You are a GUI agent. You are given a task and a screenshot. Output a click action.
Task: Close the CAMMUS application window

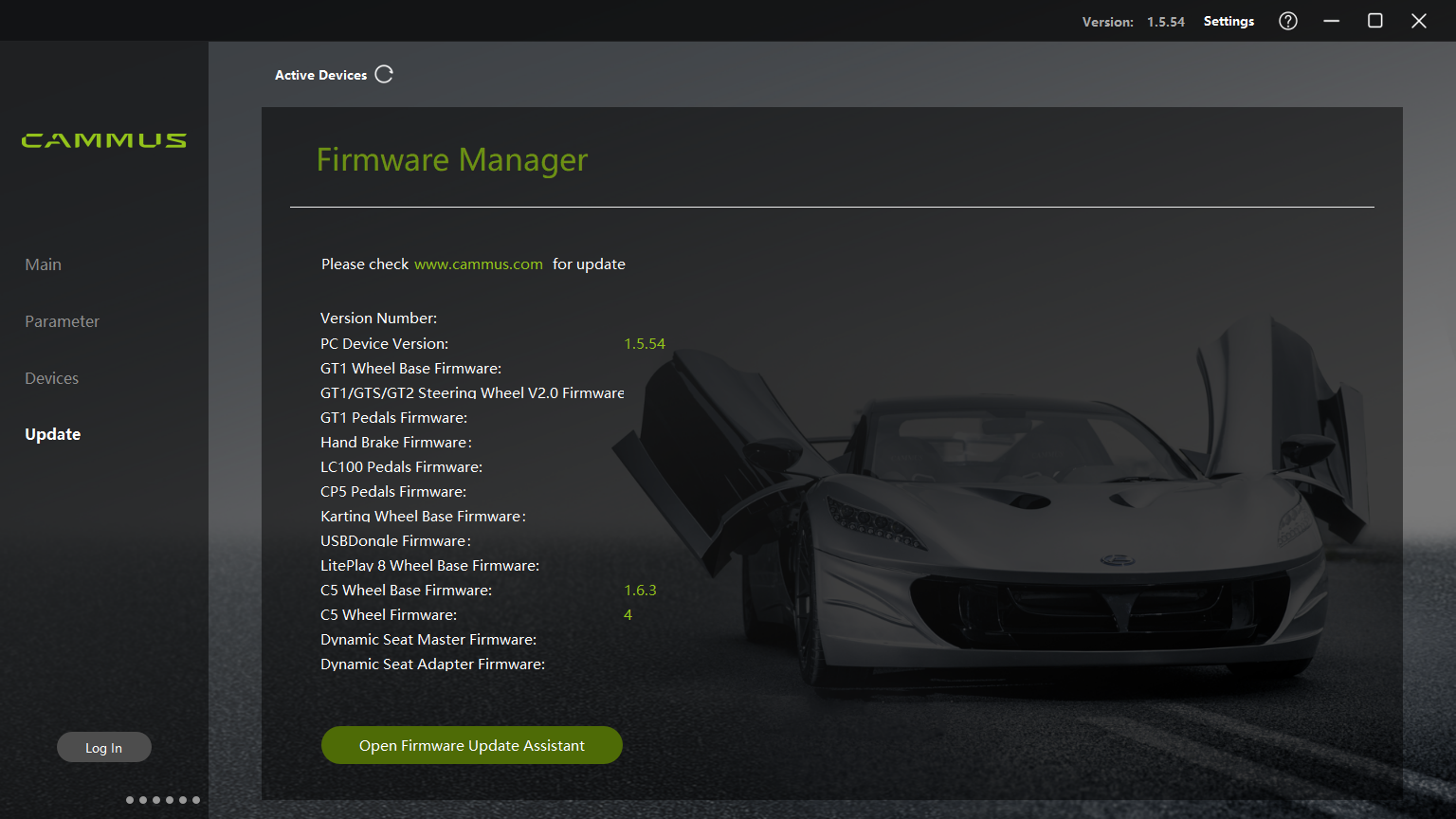tap(1419, 21)
